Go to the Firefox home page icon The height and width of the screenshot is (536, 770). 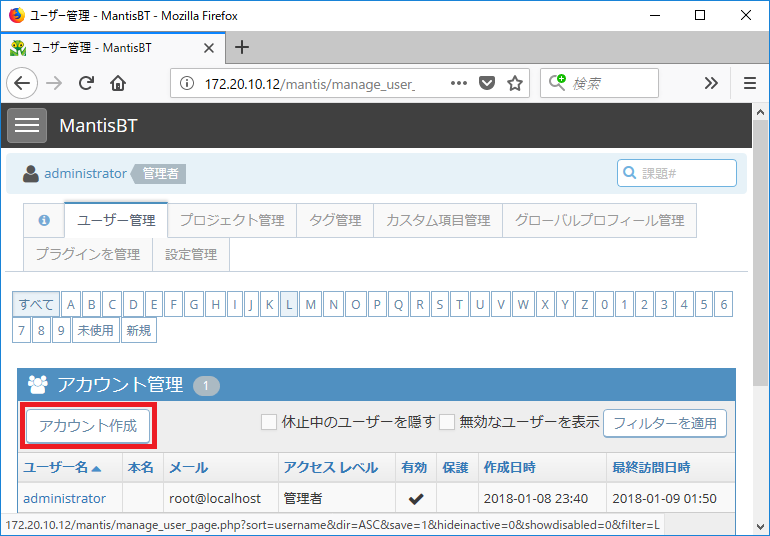(x=118, y=83)
